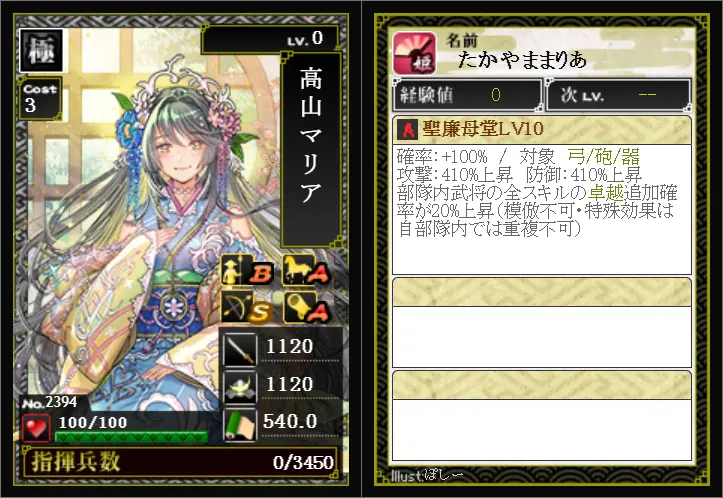Click the 高山マリア name plate
Viewport: 723px width, 498px height.
(311, 149)
